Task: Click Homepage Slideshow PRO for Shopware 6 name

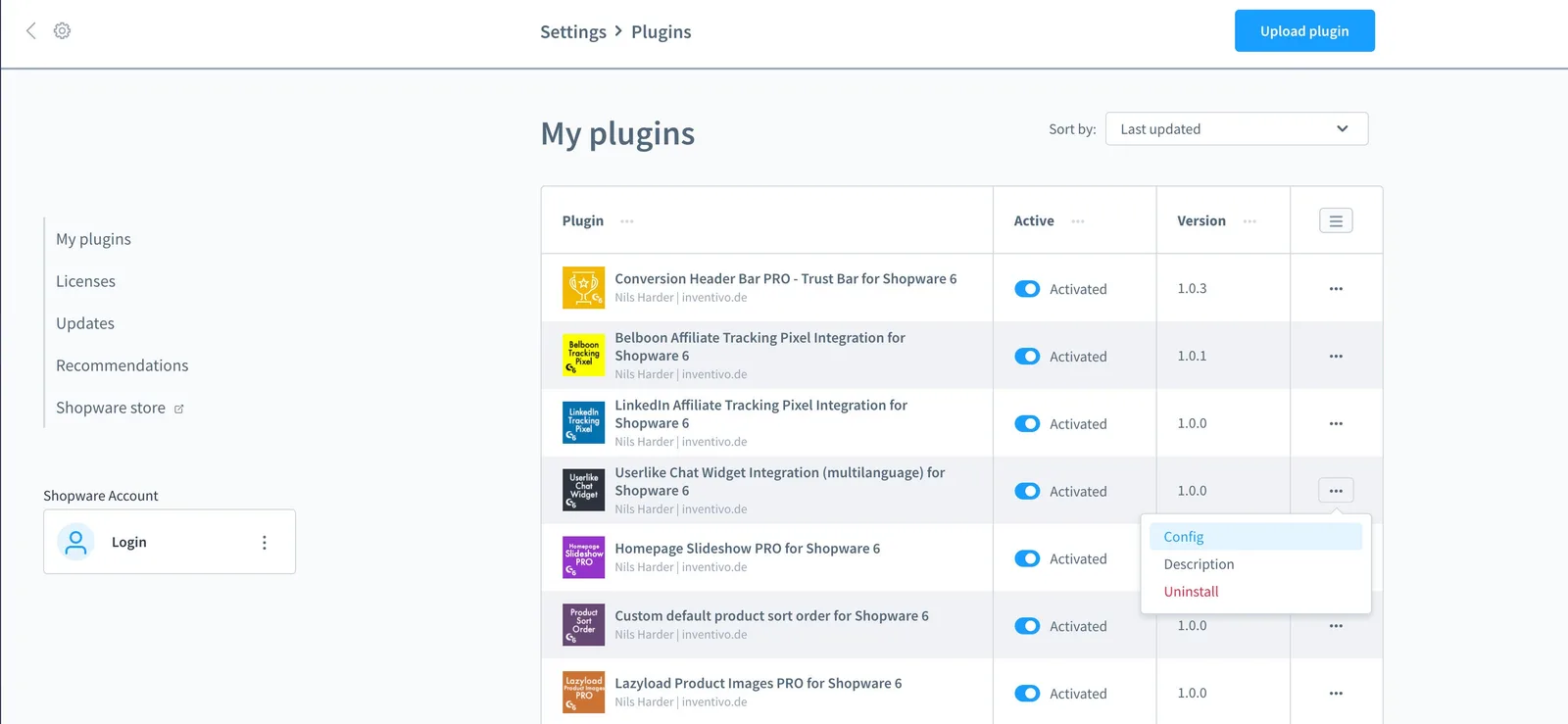Action: 748,549
